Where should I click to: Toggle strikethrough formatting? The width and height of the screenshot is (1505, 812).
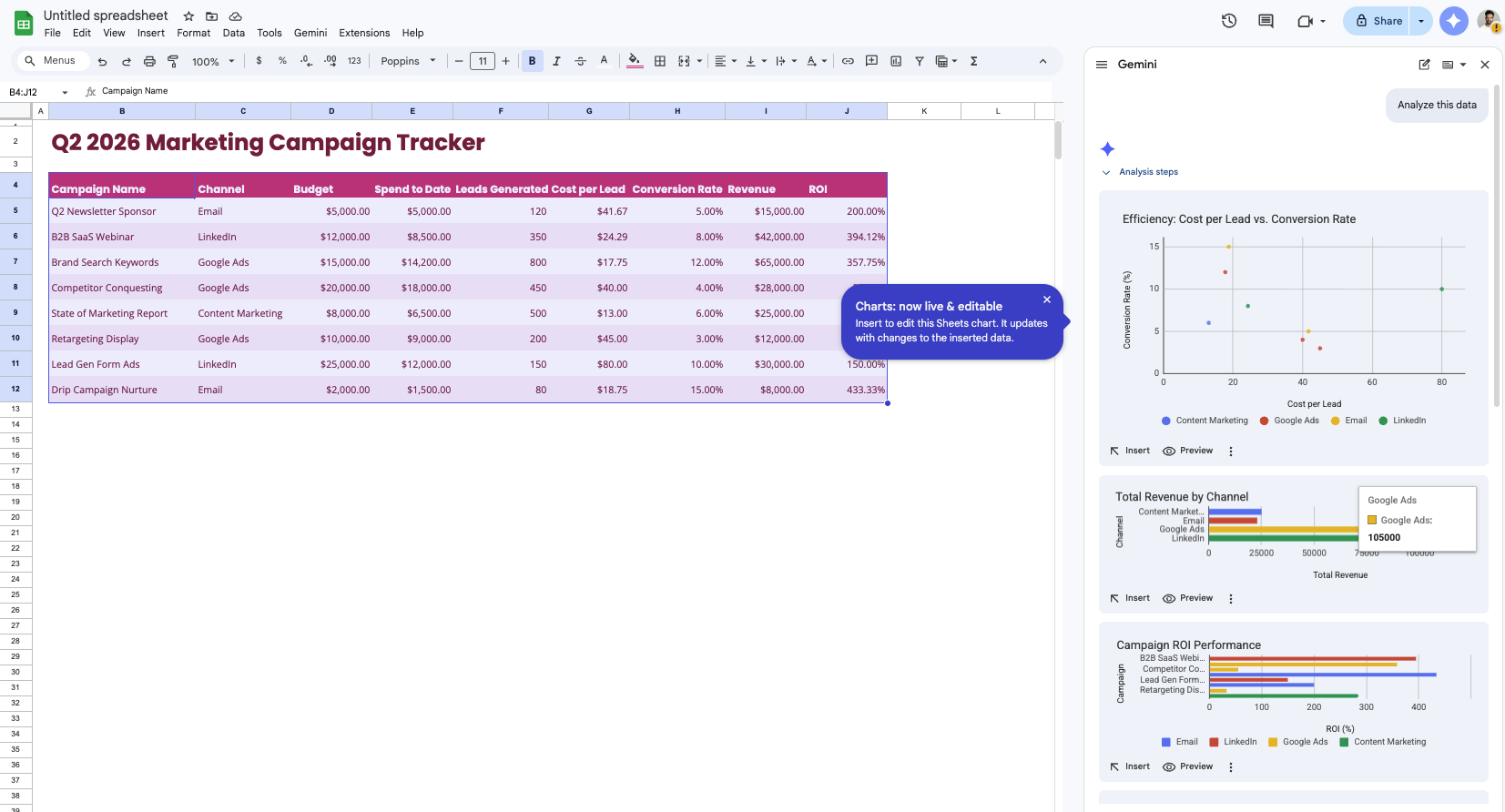580,61
